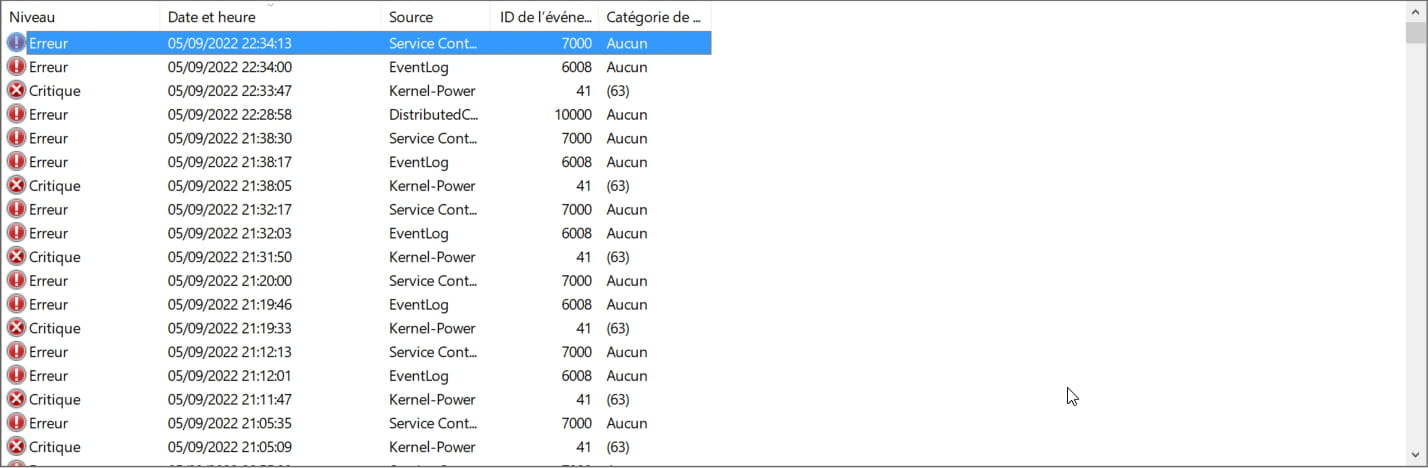
Task: Sort by the Niveau column header
Action: (x=81, y=17)
